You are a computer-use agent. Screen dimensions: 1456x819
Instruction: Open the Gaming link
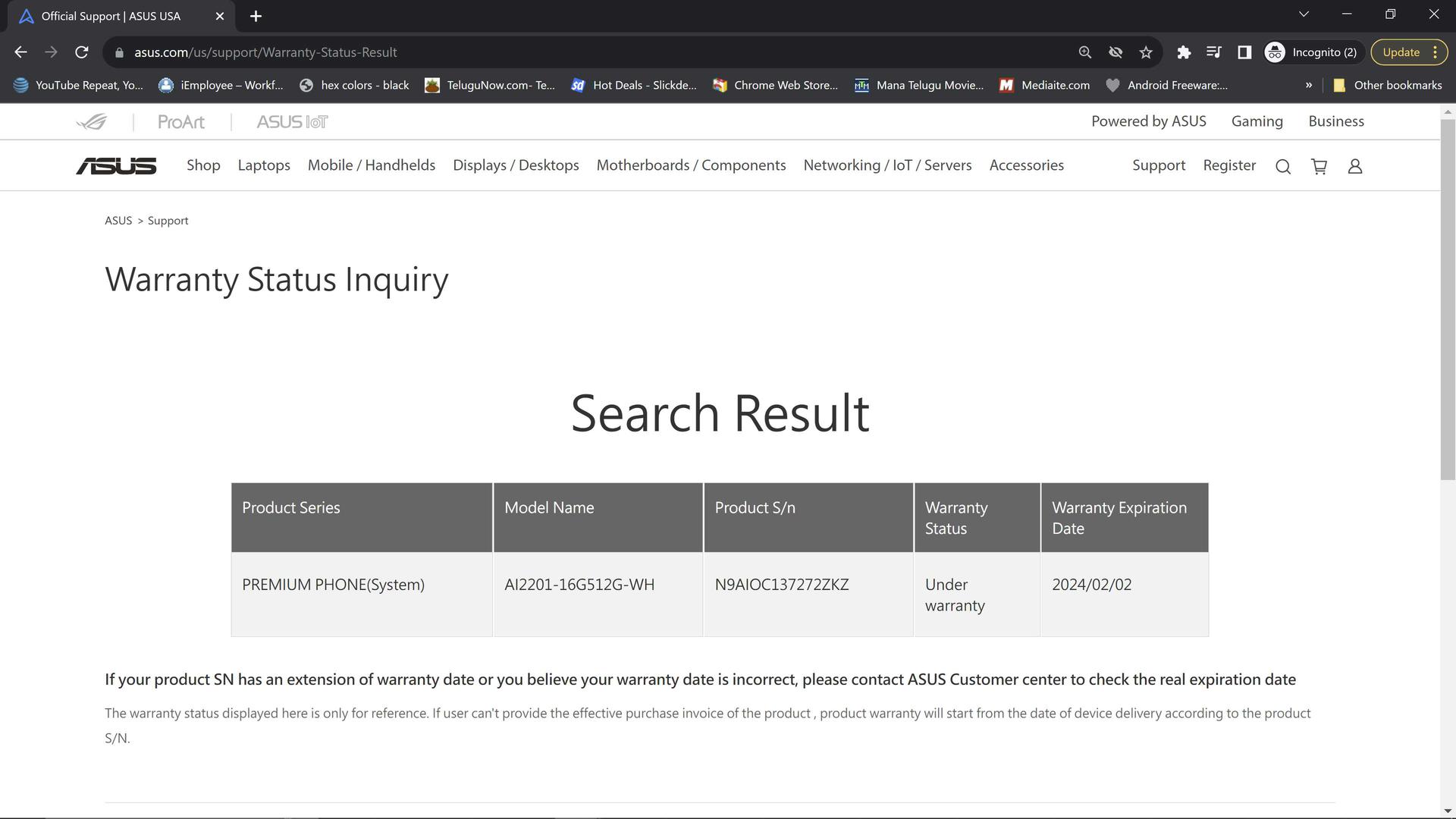1257,121
